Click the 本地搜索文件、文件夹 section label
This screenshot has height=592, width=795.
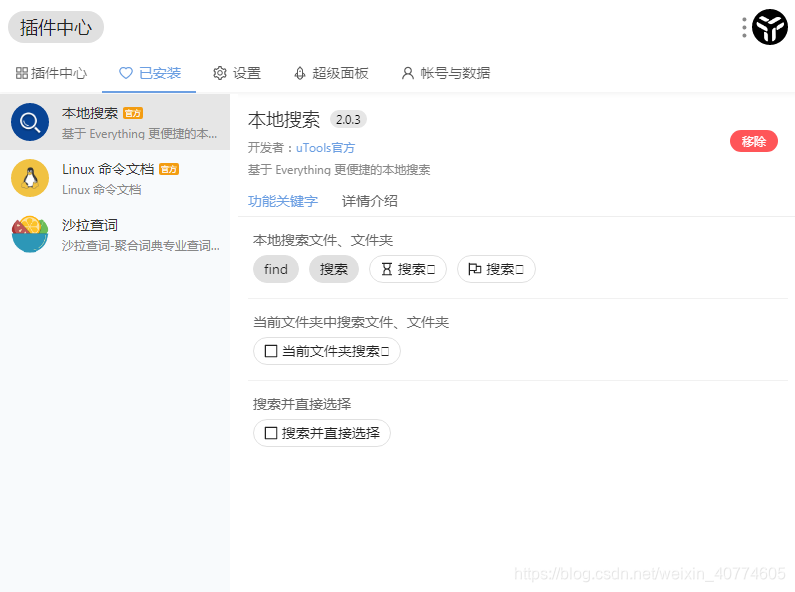(x=323, y=240)
